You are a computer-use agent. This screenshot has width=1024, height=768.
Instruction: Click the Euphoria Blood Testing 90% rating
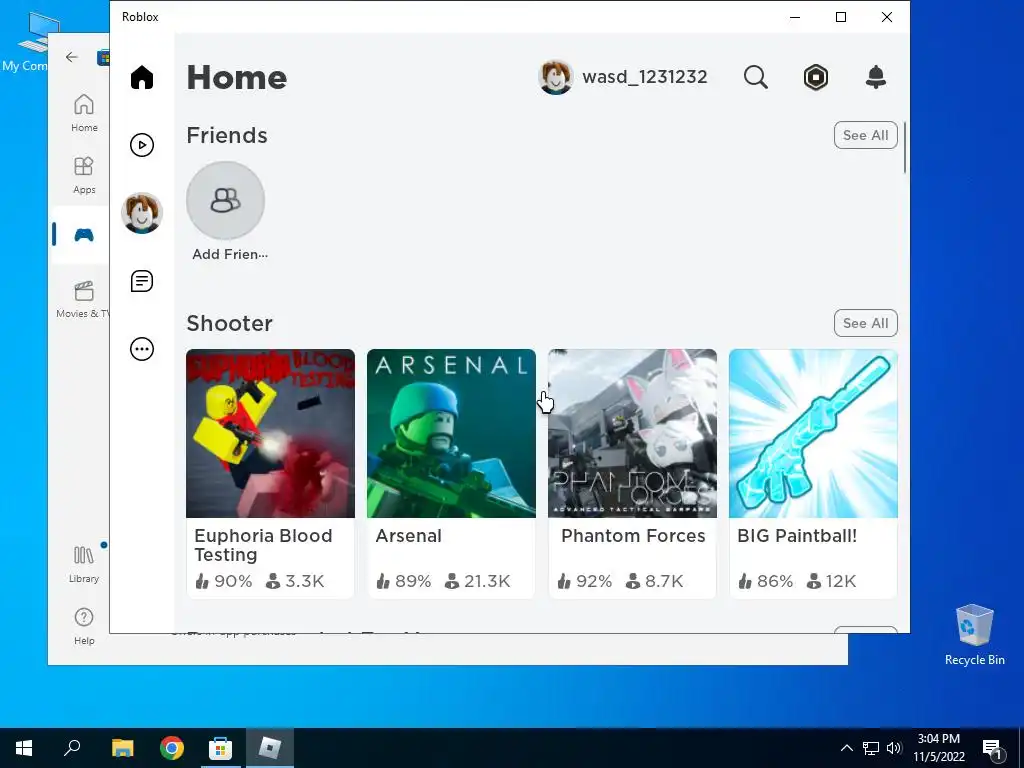point(223,581)
